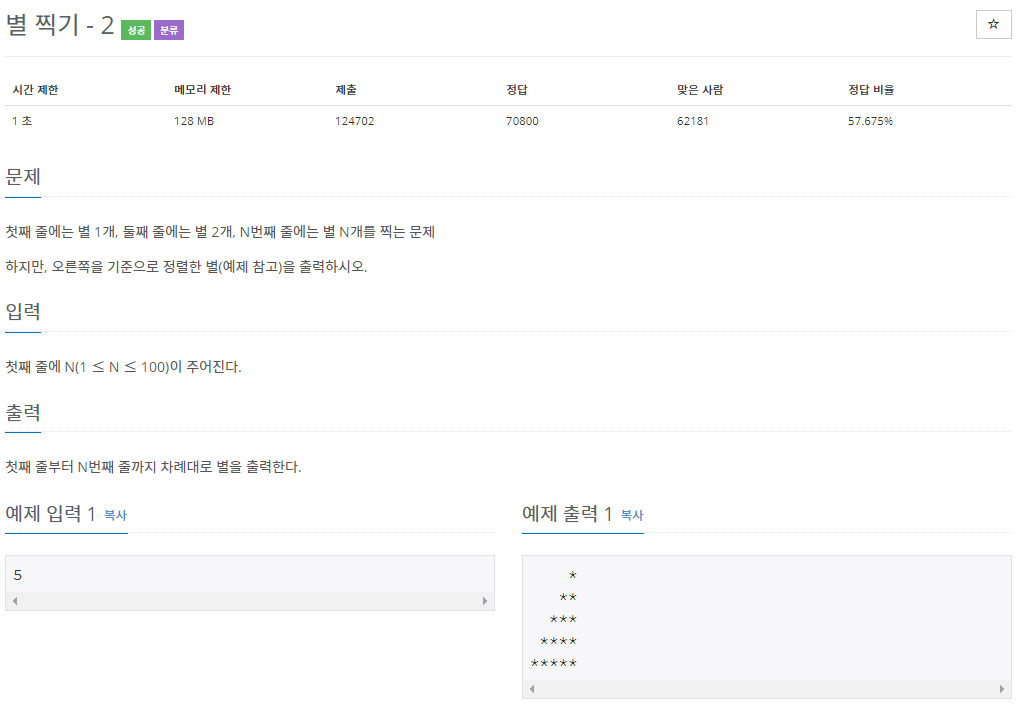
Task: Click the 맞은 사람 column header
Action: point(700,90)
